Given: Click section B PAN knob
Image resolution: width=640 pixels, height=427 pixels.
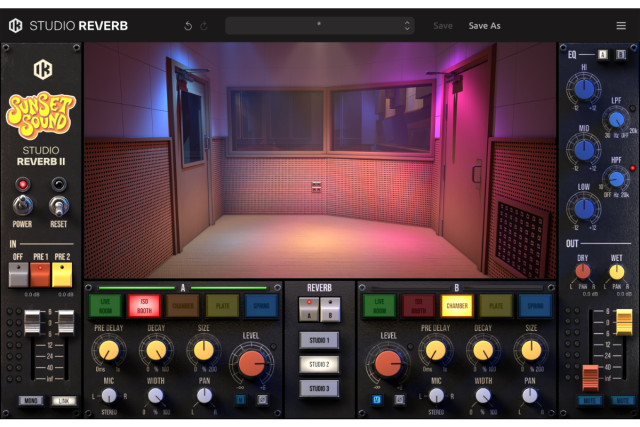Looking at the screenshot, I should point(530,396).
